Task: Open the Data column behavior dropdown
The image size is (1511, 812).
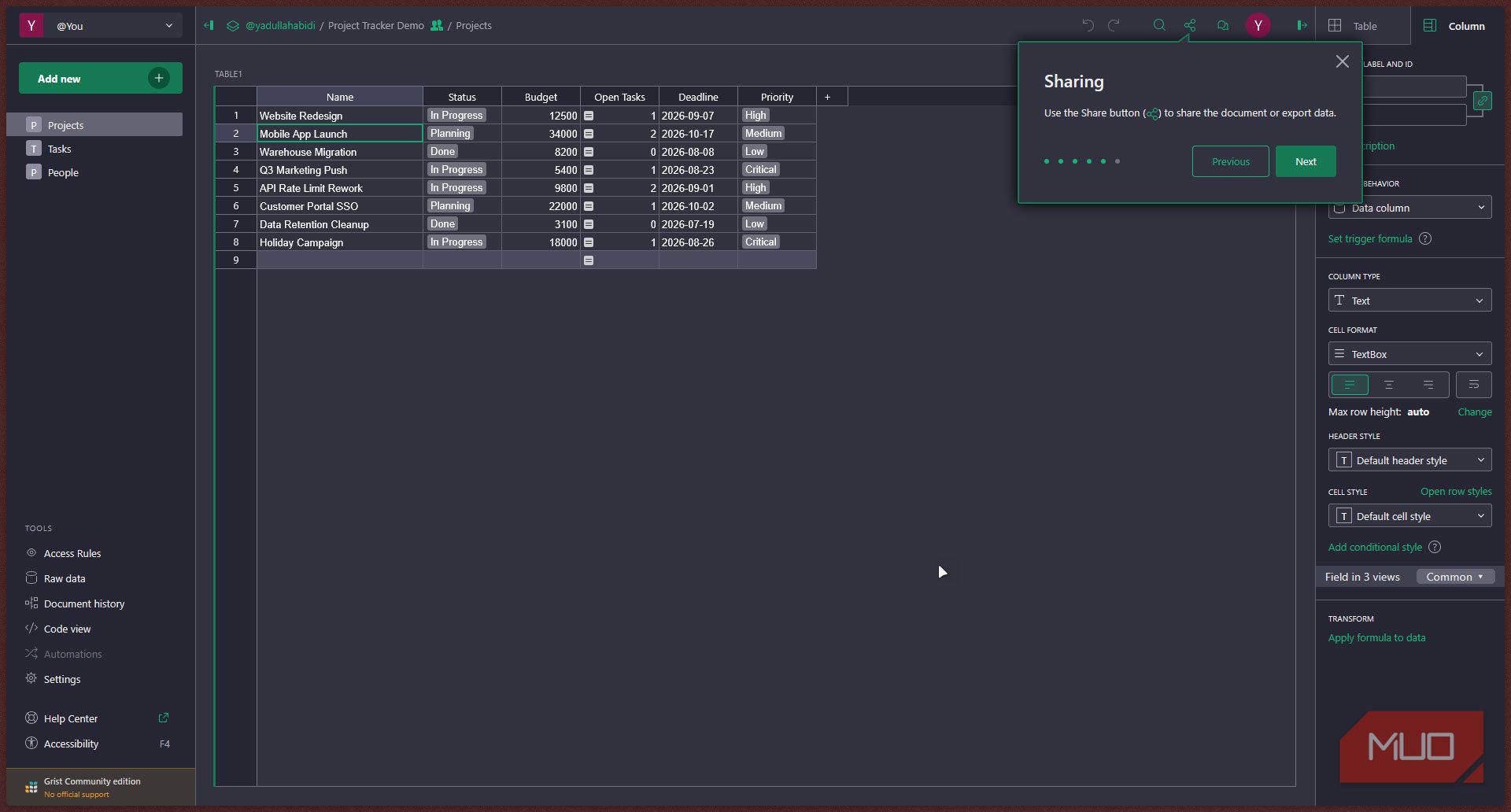Action: [1409, 208]
